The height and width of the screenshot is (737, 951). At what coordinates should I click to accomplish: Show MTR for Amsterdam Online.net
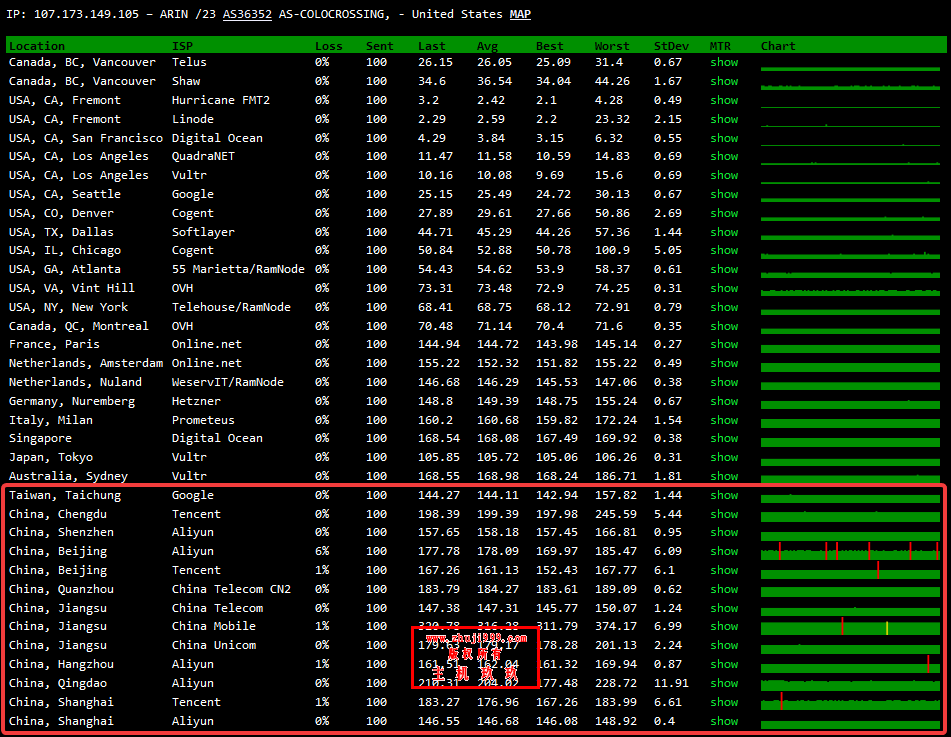coord(724,363)
